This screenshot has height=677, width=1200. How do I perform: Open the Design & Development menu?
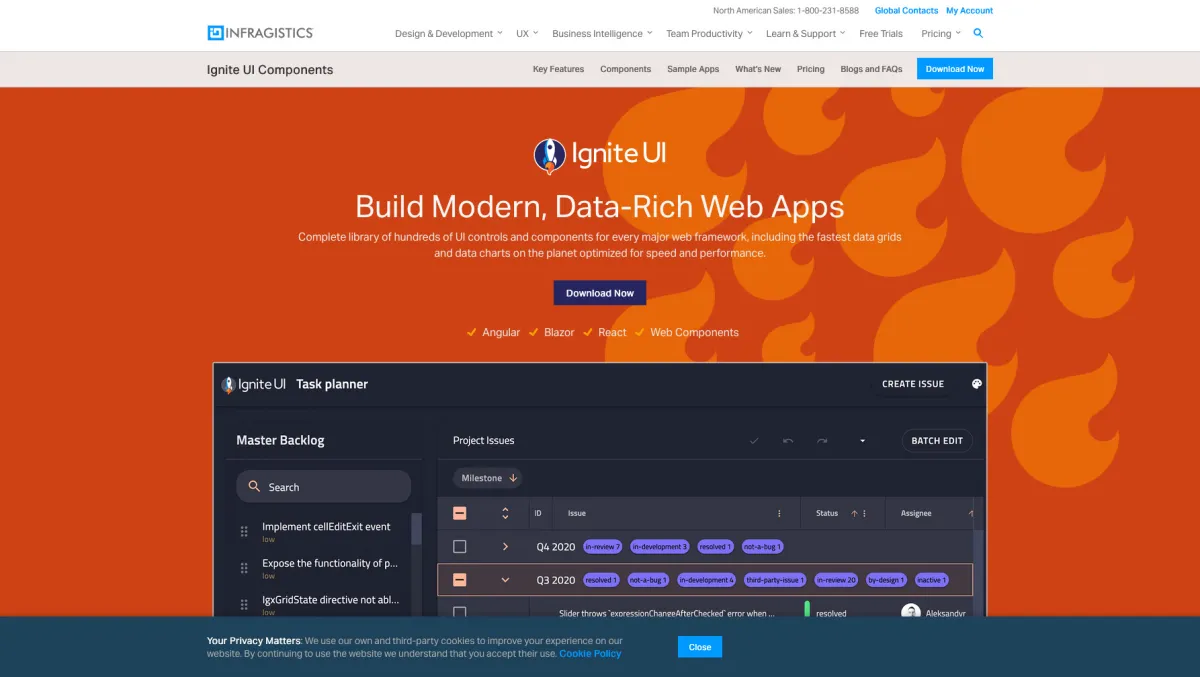pyautogui.click(x=449, y=33)
